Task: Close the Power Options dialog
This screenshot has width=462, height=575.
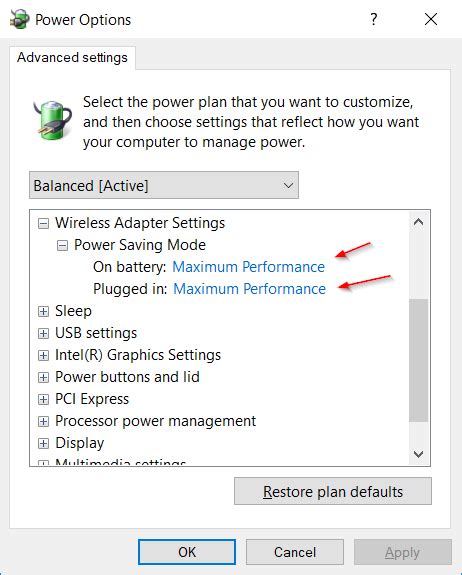Action: [x=431, y=19]
